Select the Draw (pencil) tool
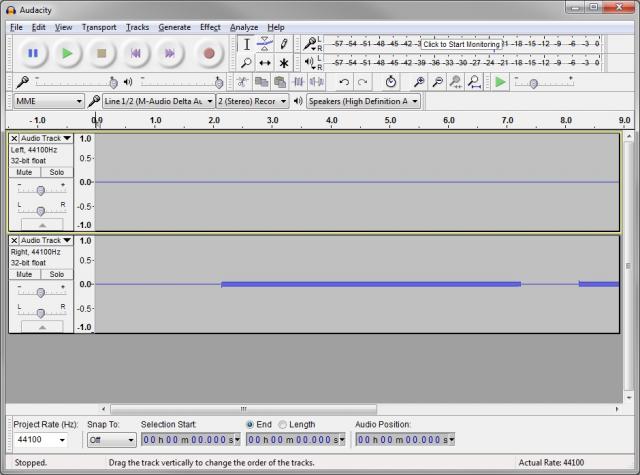The width and height of the screenshot is (640, 475). [283, 44]
